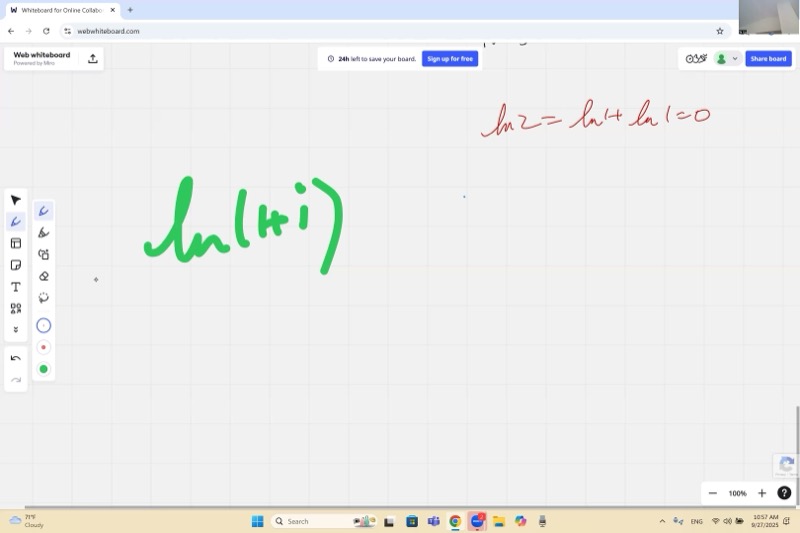Click the export board upload icon
Image resolution: width=800 pixels, height=533 pixels.
click(93, 59)
